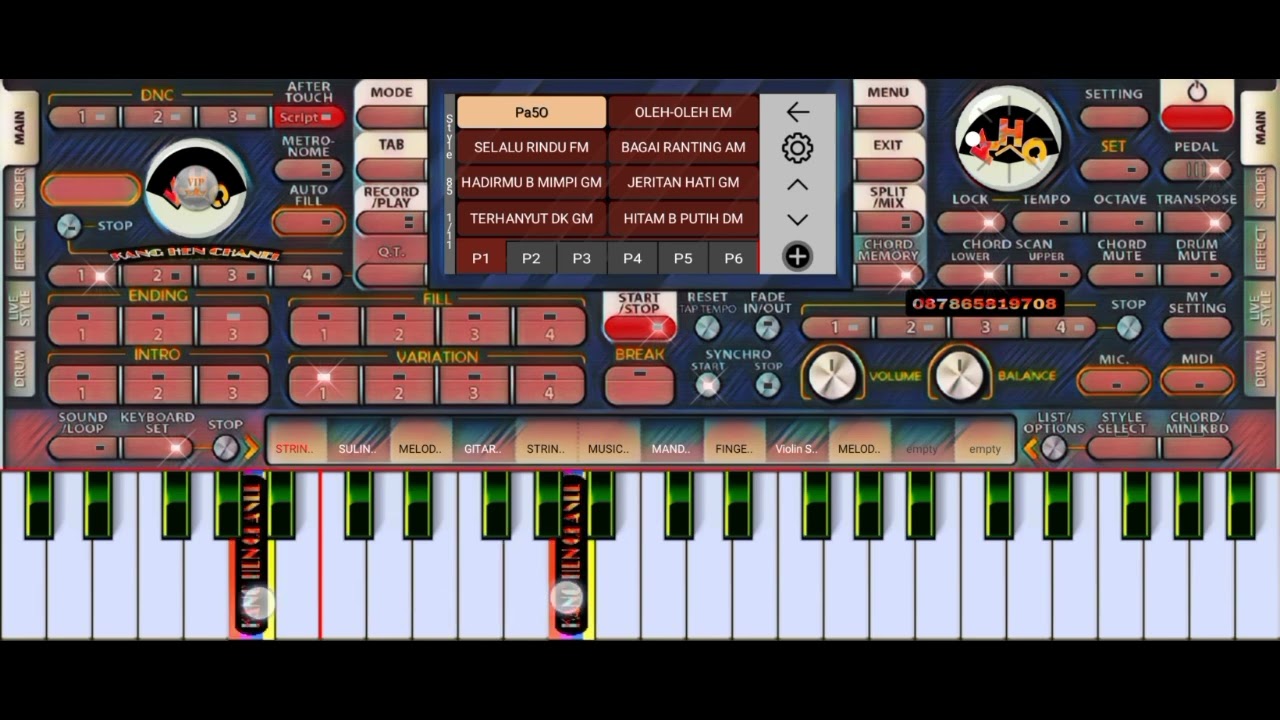
Task: Click the back arrow in style list
Action: pyautogui.click(x=797, y=112)
